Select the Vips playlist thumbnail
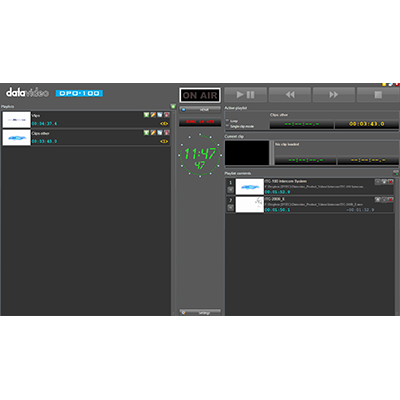The width and height of the screenshot is (400, 400). coord(17,120)
